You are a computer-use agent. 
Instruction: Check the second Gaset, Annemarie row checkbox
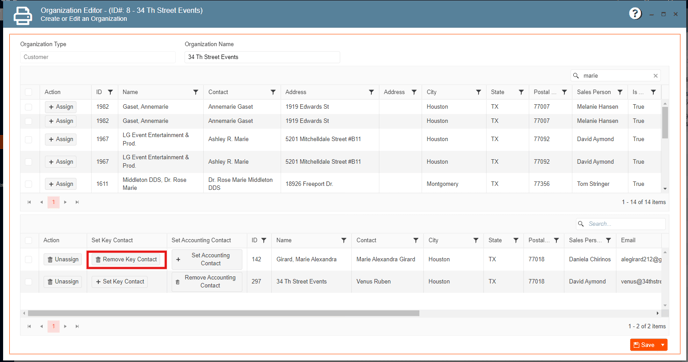click(29, 121)
